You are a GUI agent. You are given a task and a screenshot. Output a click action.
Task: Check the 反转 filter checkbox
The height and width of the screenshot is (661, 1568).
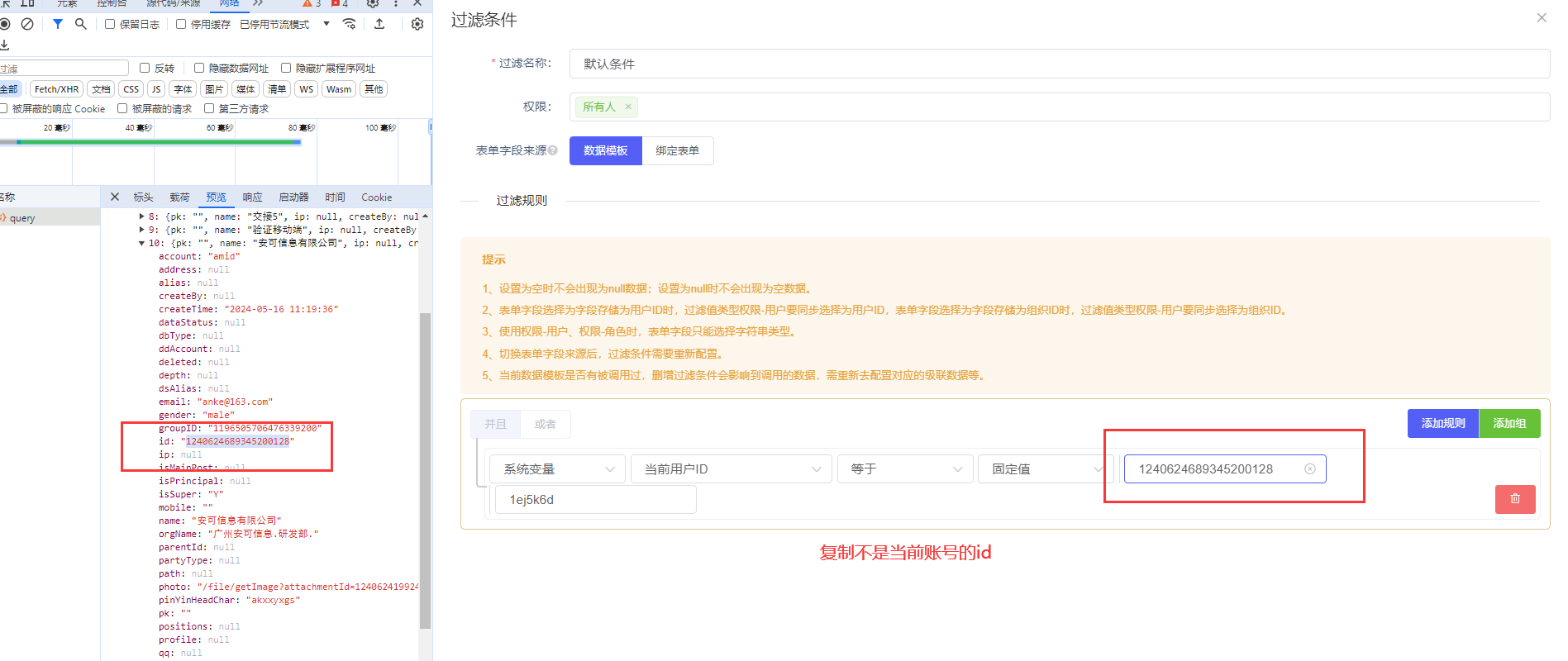coord(145,68)
